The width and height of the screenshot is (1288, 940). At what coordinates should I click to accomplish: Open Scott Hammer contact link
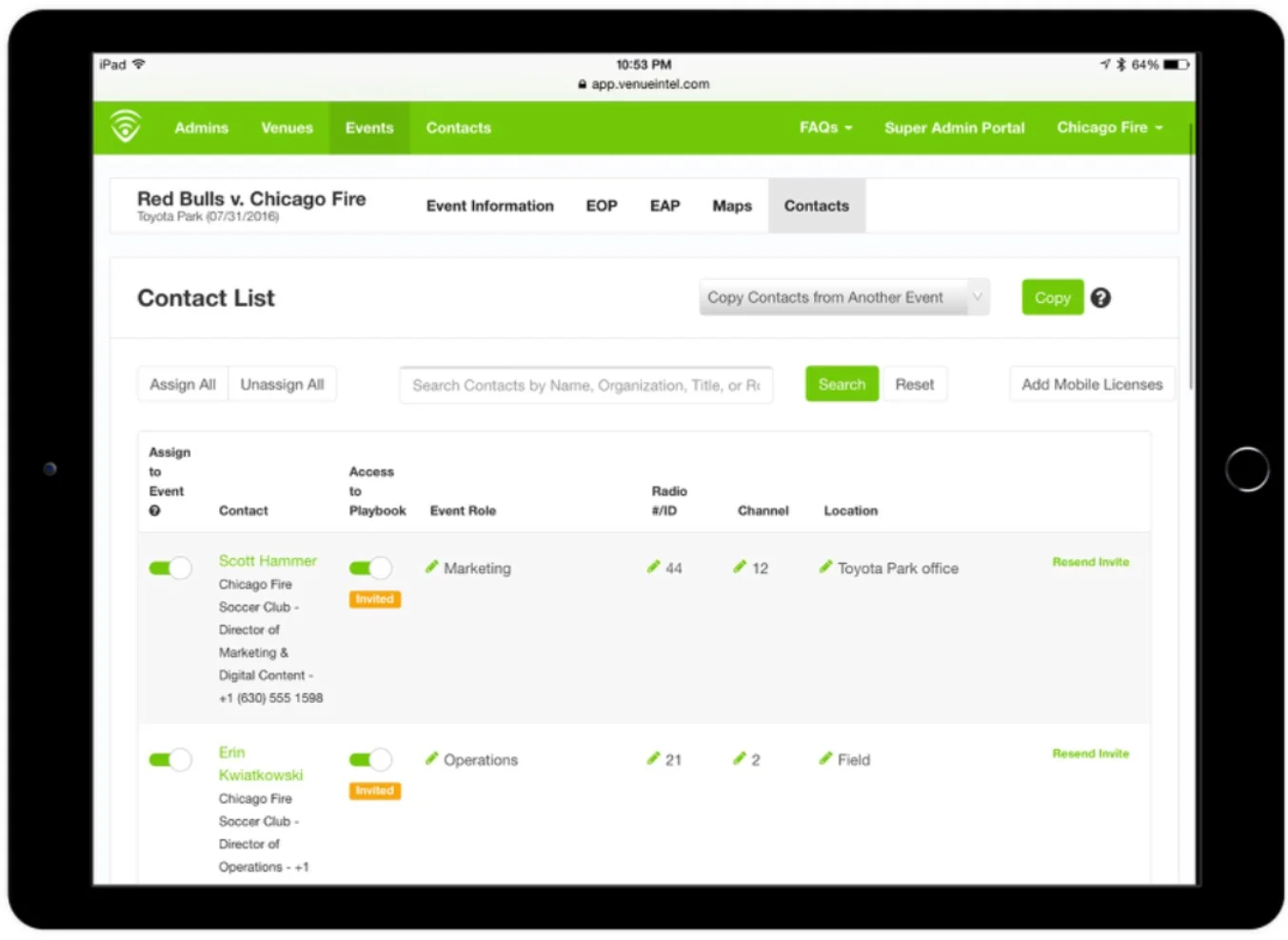[268, 561]
